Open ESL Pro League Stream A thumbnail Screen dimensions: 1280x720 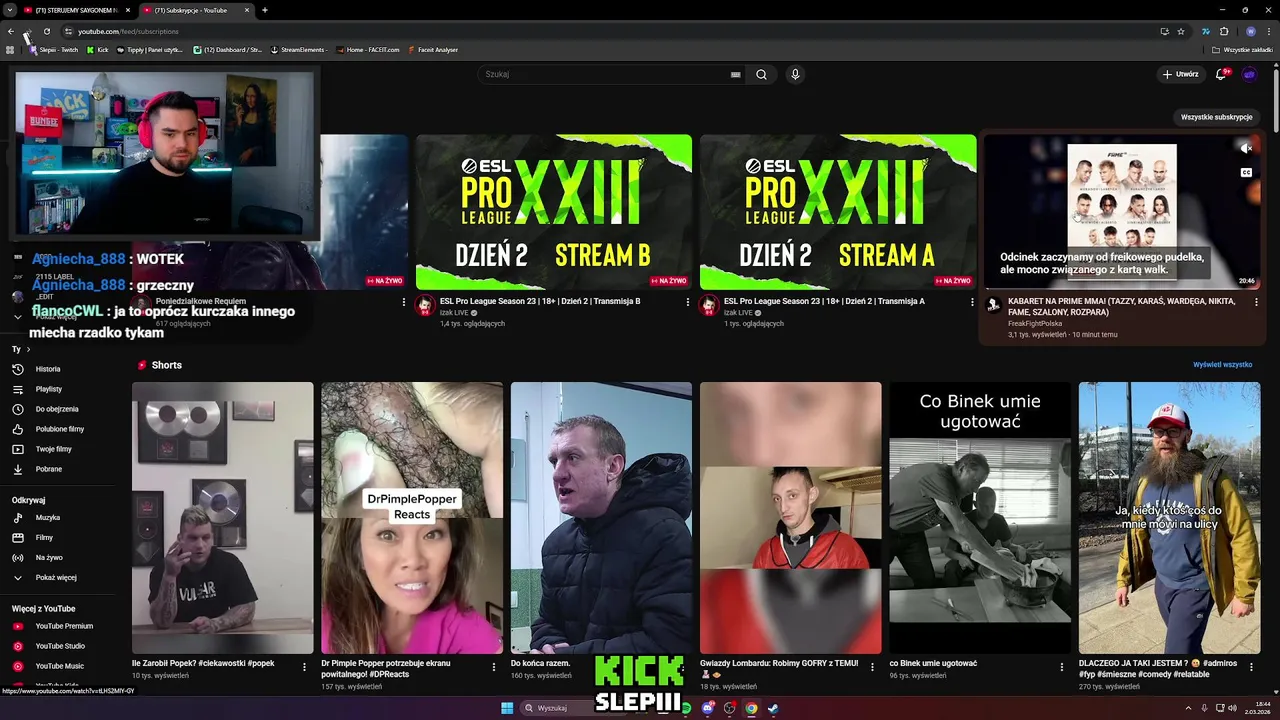[838, 212]
